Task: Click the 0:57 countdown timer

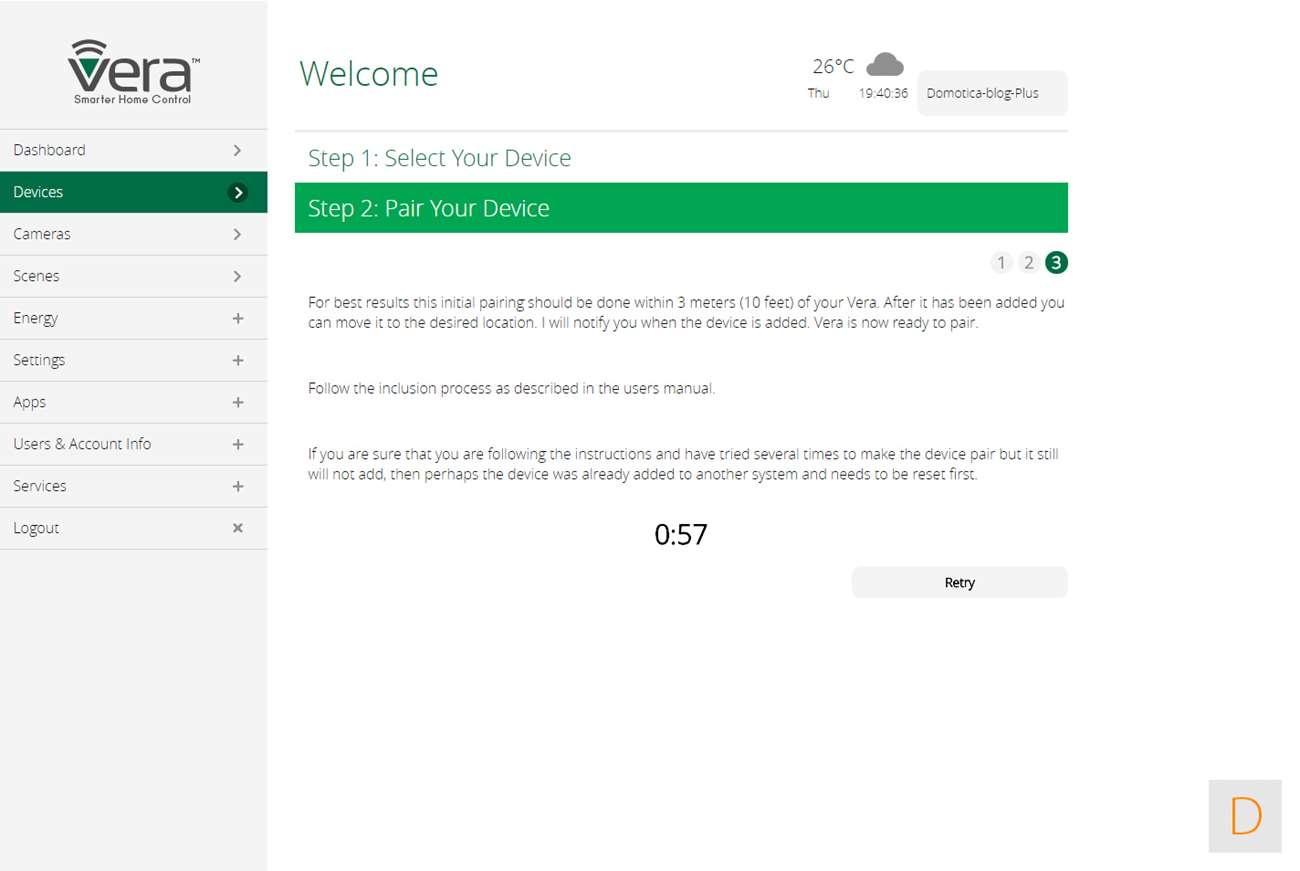Action: pyautogui.click(x=681, y=535)
